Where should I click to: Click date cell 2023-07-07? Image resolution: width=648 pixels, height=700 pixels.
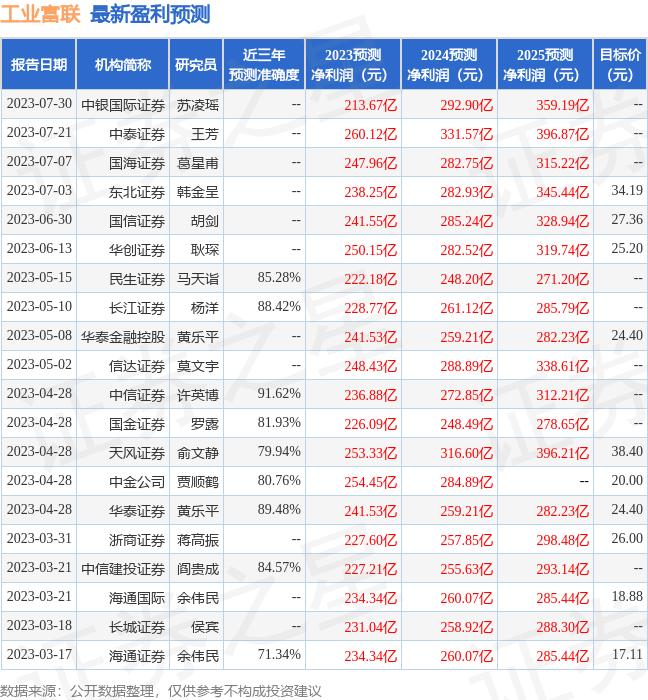coord(39,162)
